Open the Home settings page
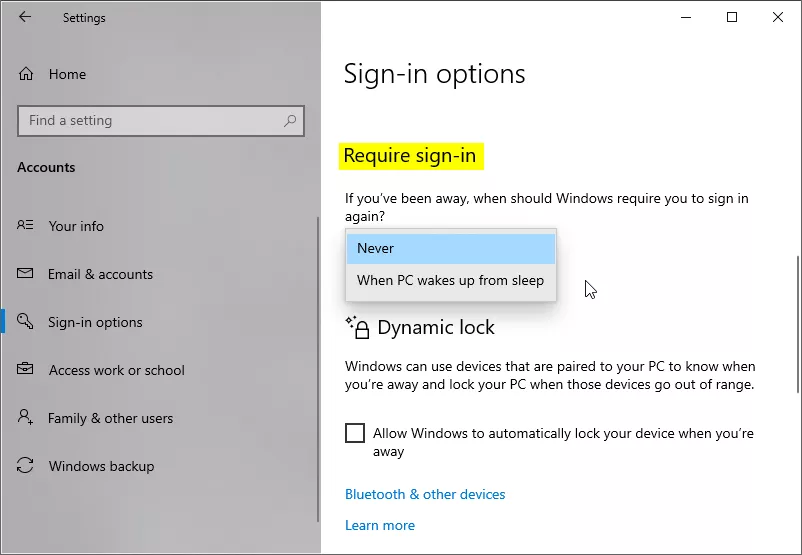 [68, 75]
